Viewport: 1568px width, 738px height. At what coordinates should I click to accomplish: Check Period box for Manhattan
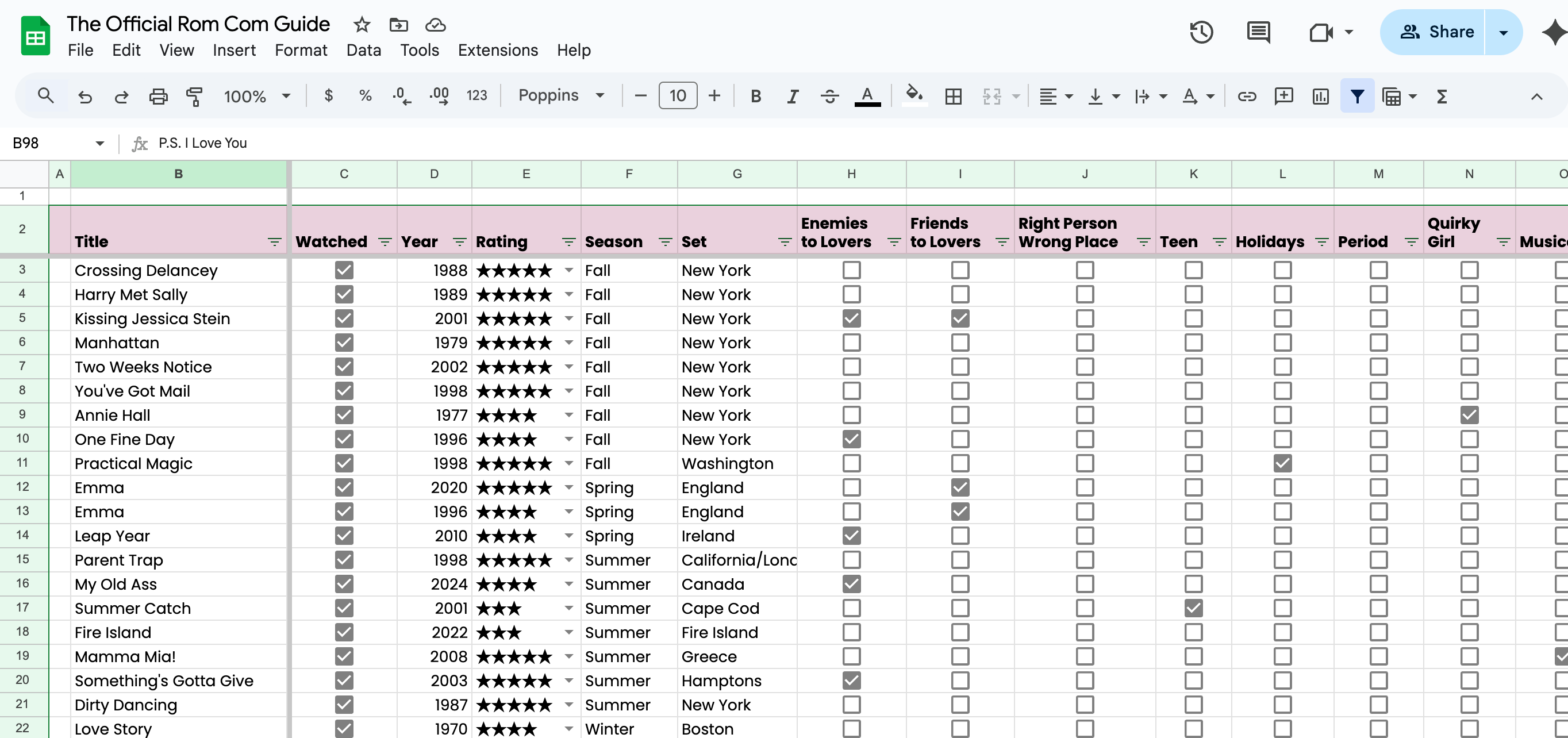click(x=1378, y=343)
